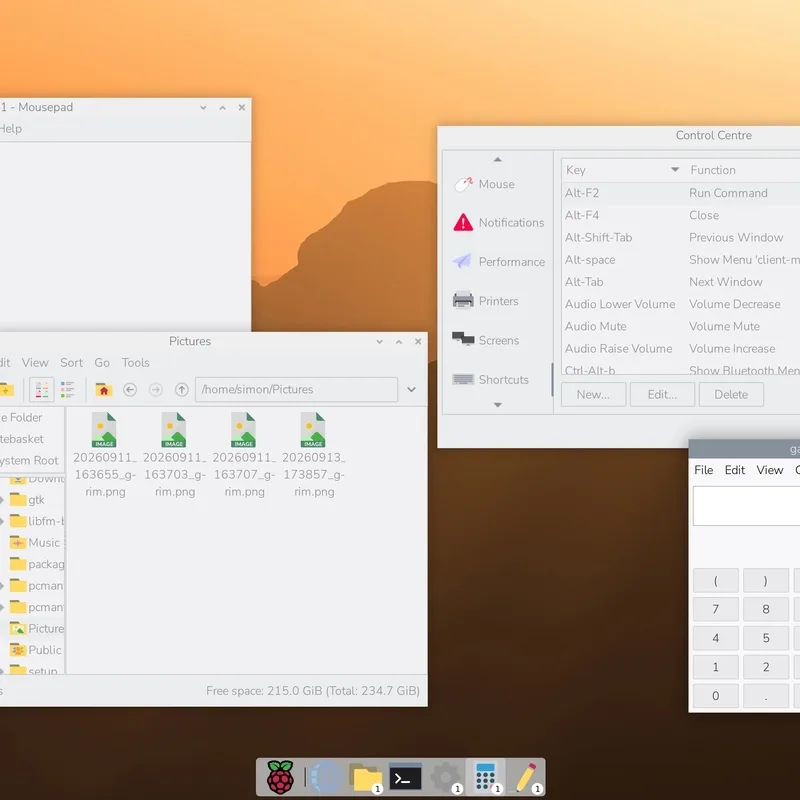Switch to Control Centre gear taskbar icon
The width and height of the screenshot is (800, 800).
tap(445, 777)
